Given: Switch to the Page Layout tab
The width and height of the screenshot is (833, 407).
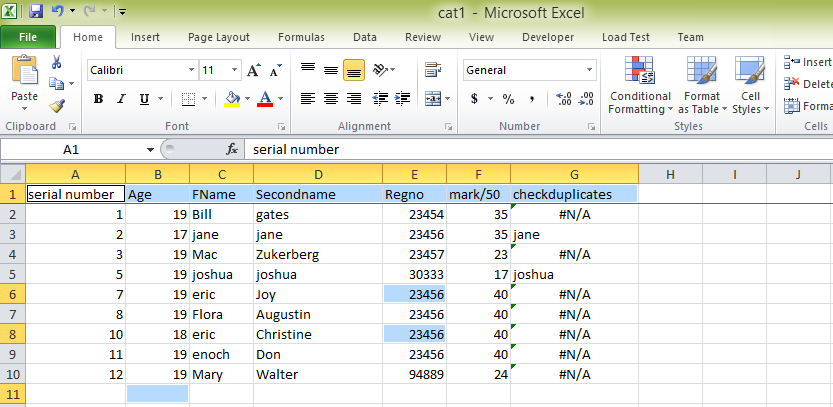Looking at the screenshot, I should (219, 37).
